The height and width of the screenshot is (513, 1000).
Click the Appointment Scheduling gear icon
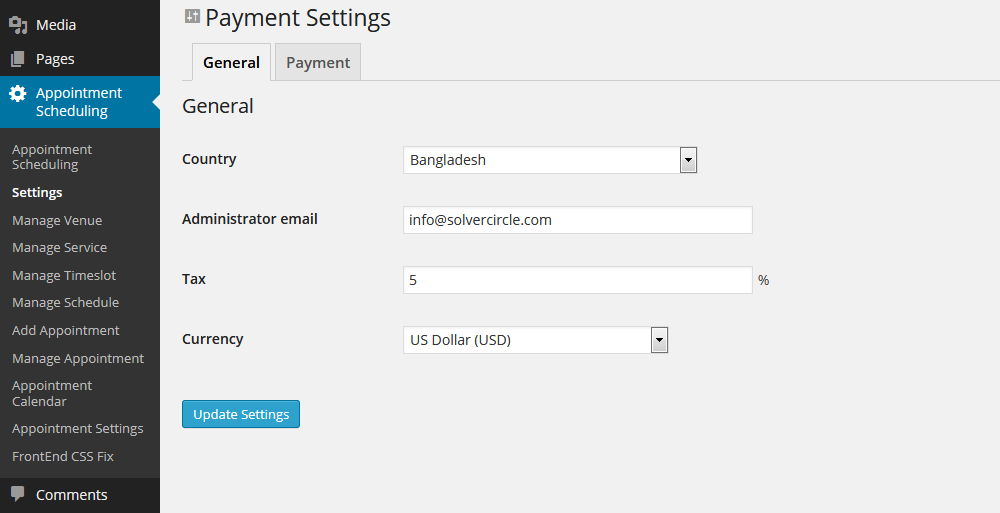(18, 94)
